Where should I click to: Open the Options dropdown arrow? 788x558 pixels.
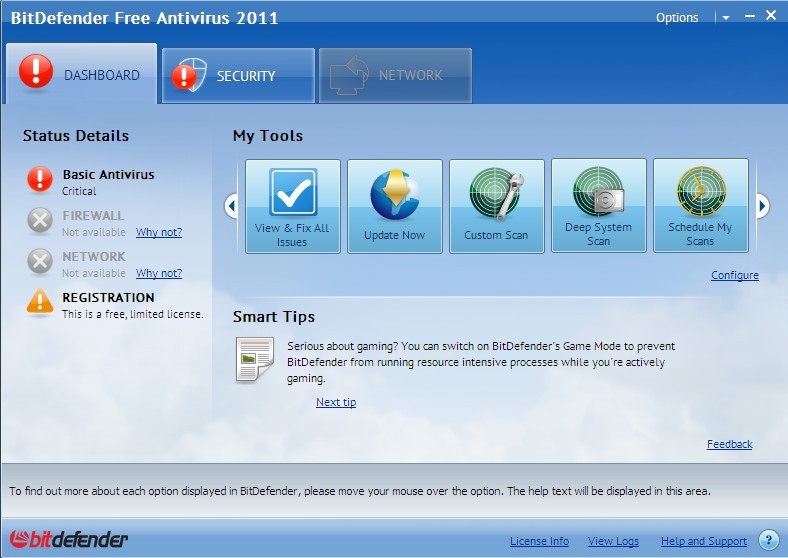725,18
